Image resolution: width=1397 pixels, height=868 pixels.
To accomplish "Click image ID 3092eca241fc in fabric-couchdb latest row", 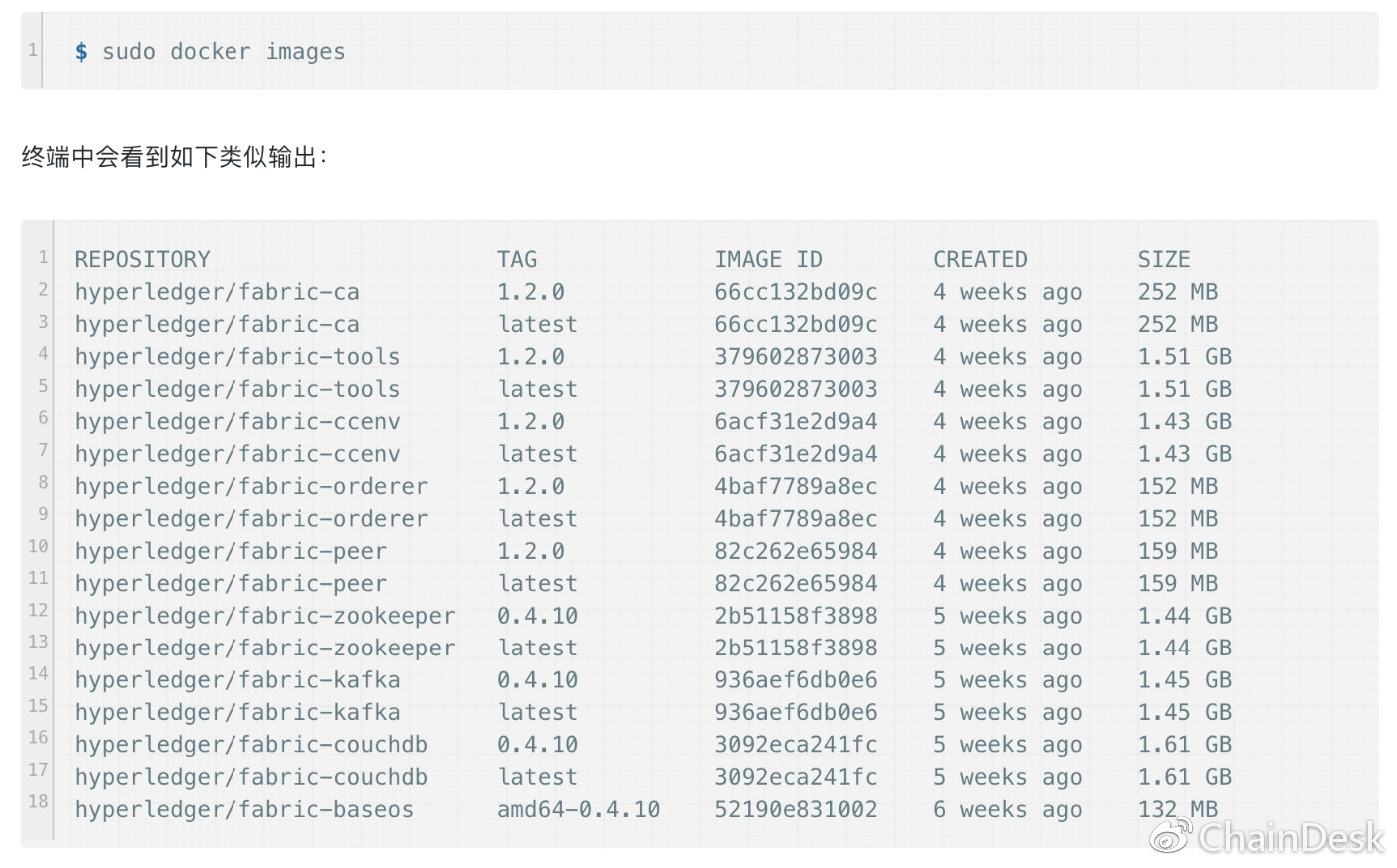I will pyautogui.click(x=796, y=777).
